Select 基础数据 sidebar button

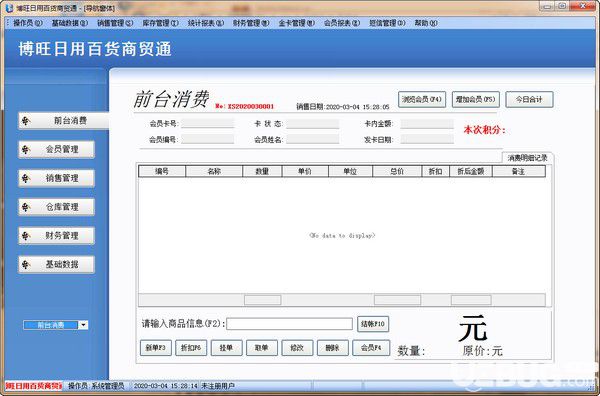56,264
